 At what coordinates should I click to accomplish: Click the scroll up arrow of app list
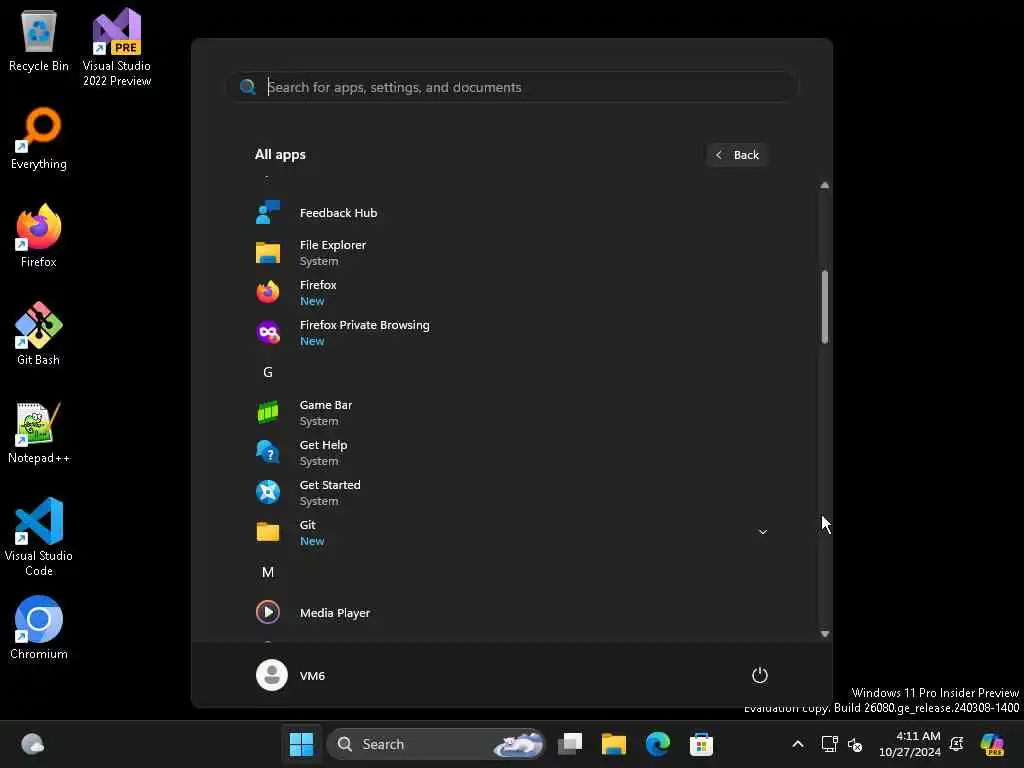(825, 185)
